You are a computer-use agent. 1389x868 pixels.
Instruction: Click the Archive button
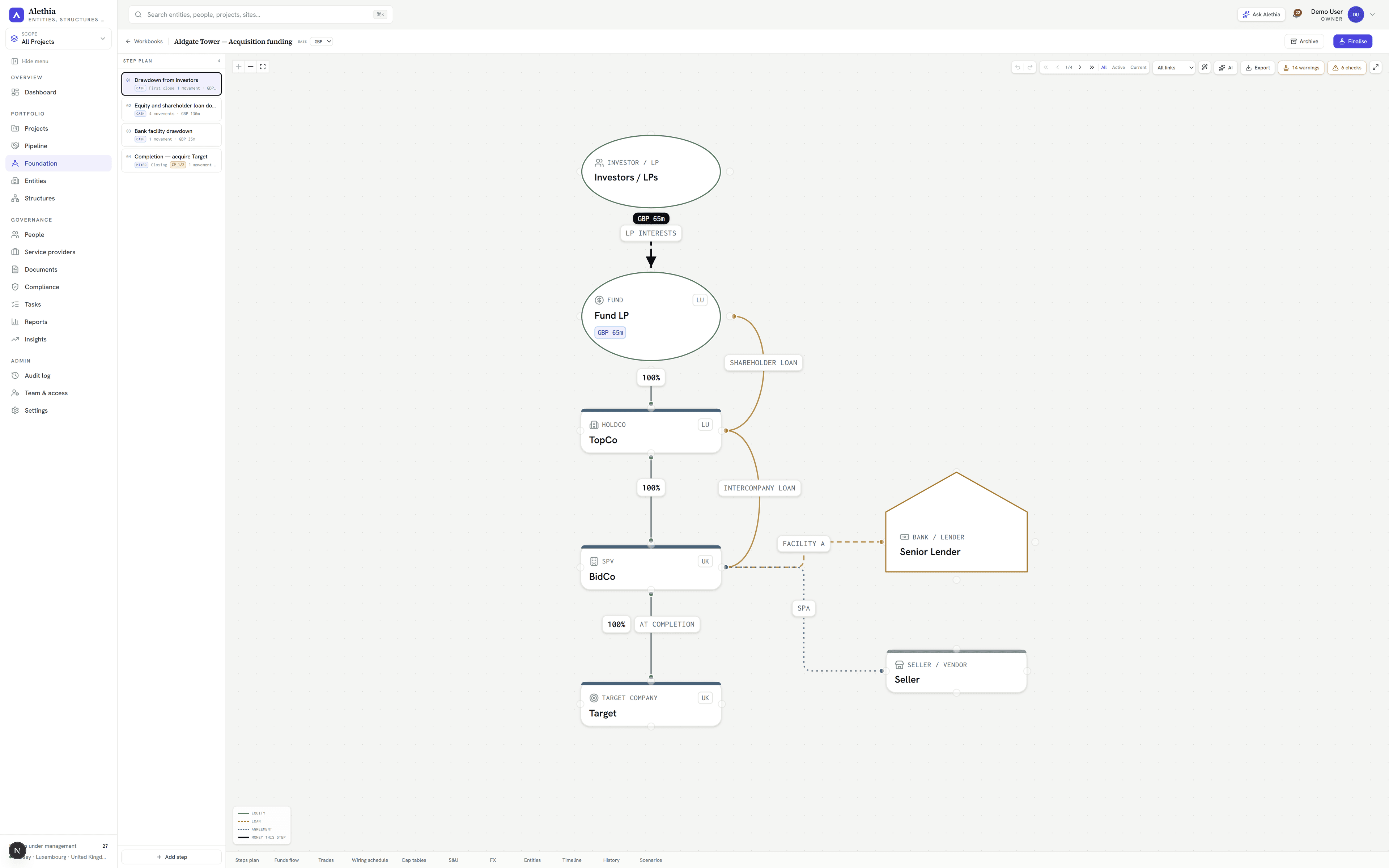1304,41
